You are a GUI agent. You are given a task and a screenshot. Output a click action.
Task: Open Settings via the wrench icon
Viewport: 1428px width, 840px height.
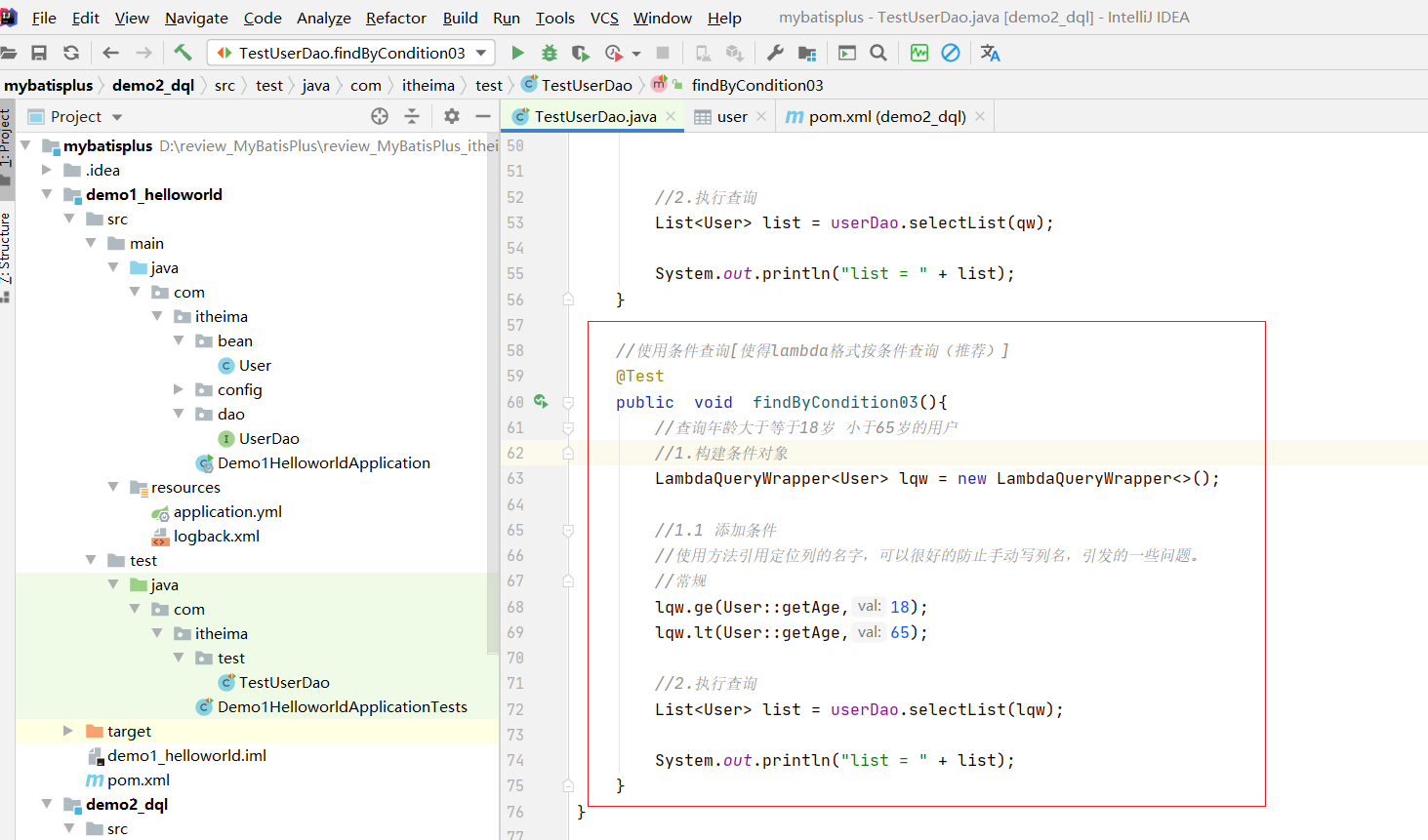(775, 53)
